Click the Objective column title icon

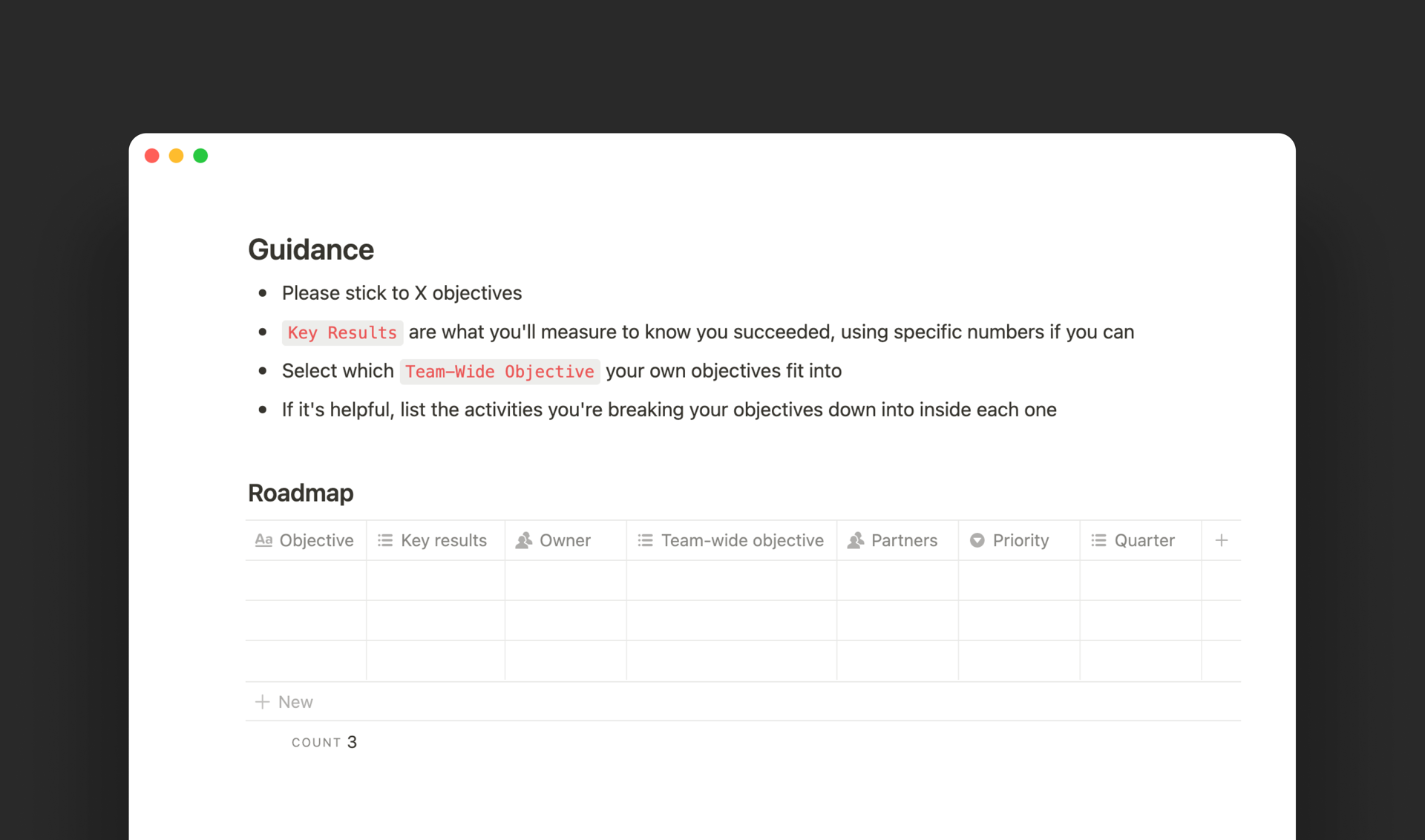(x=263, y=540)
